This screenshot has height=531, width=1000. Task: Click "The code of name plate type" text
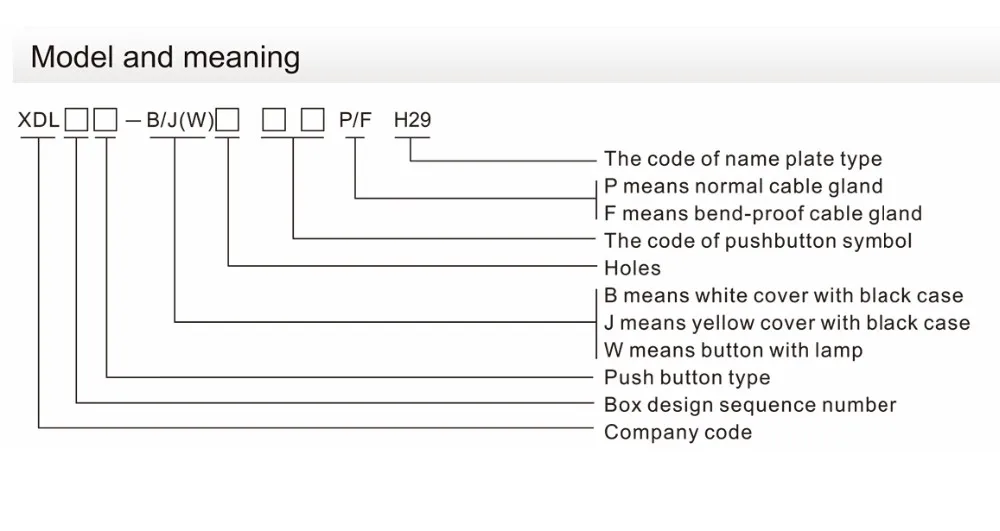point(743,159)
